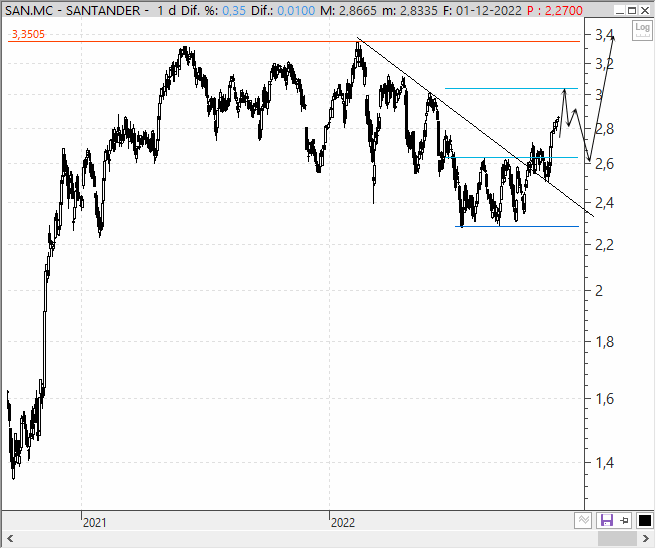
Task: Click the Dif.: 0,0100 value
Action: (x=283, y=10)
